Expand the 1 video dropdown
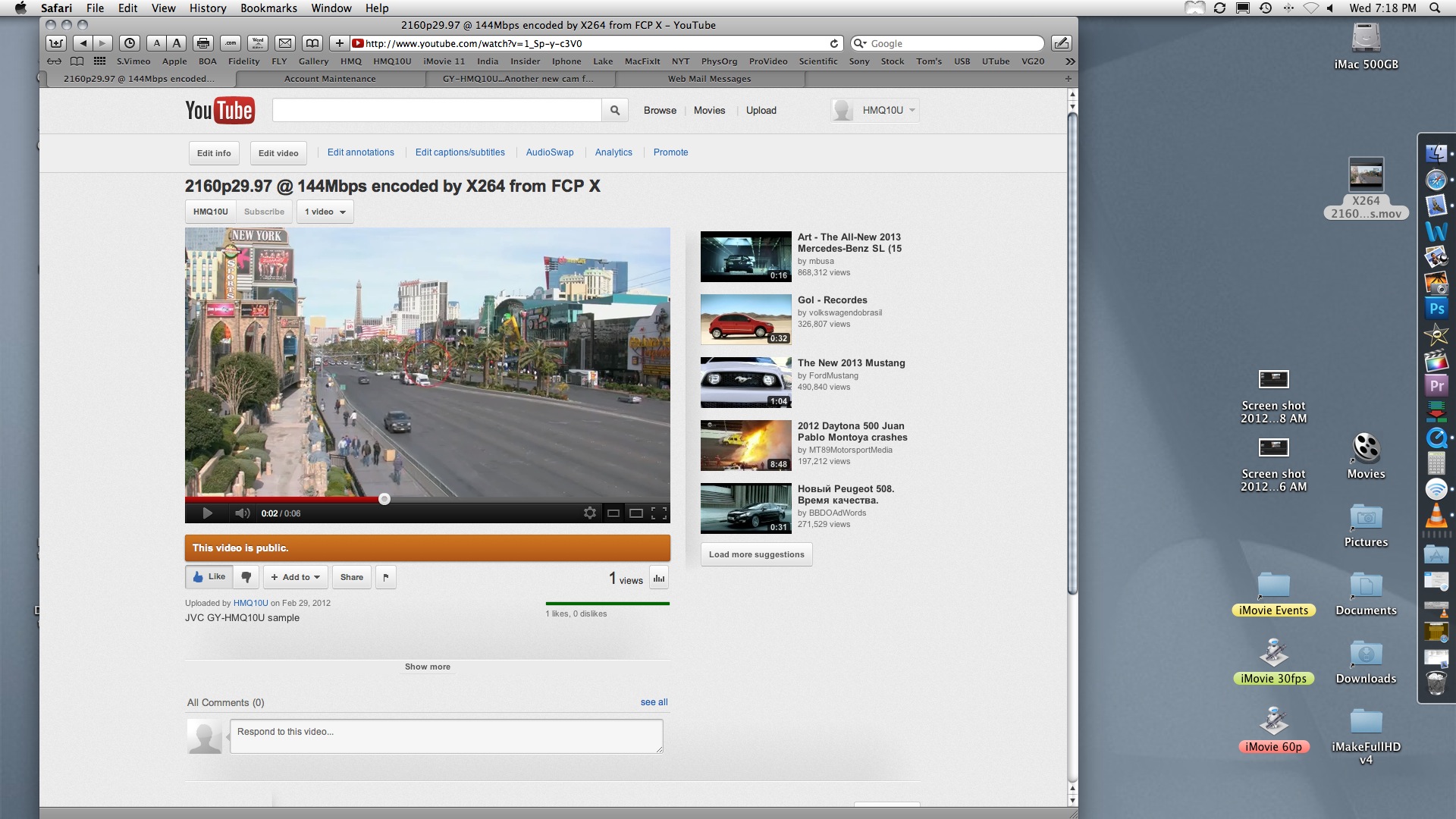The image size is (1456, 819). tap(325, 212)
